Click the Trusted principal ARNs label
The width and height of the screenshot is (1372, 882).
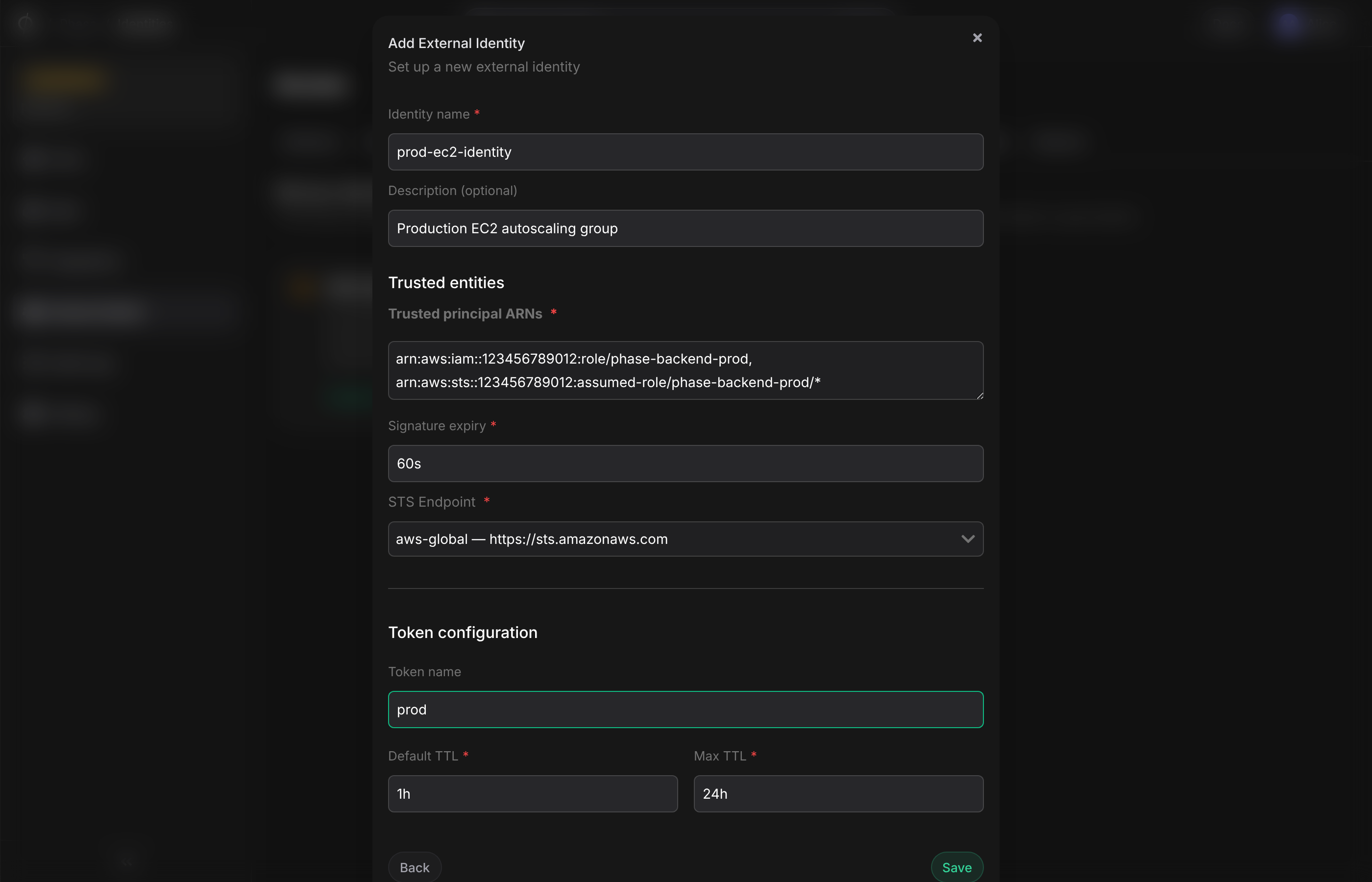[x=465, y=314]
